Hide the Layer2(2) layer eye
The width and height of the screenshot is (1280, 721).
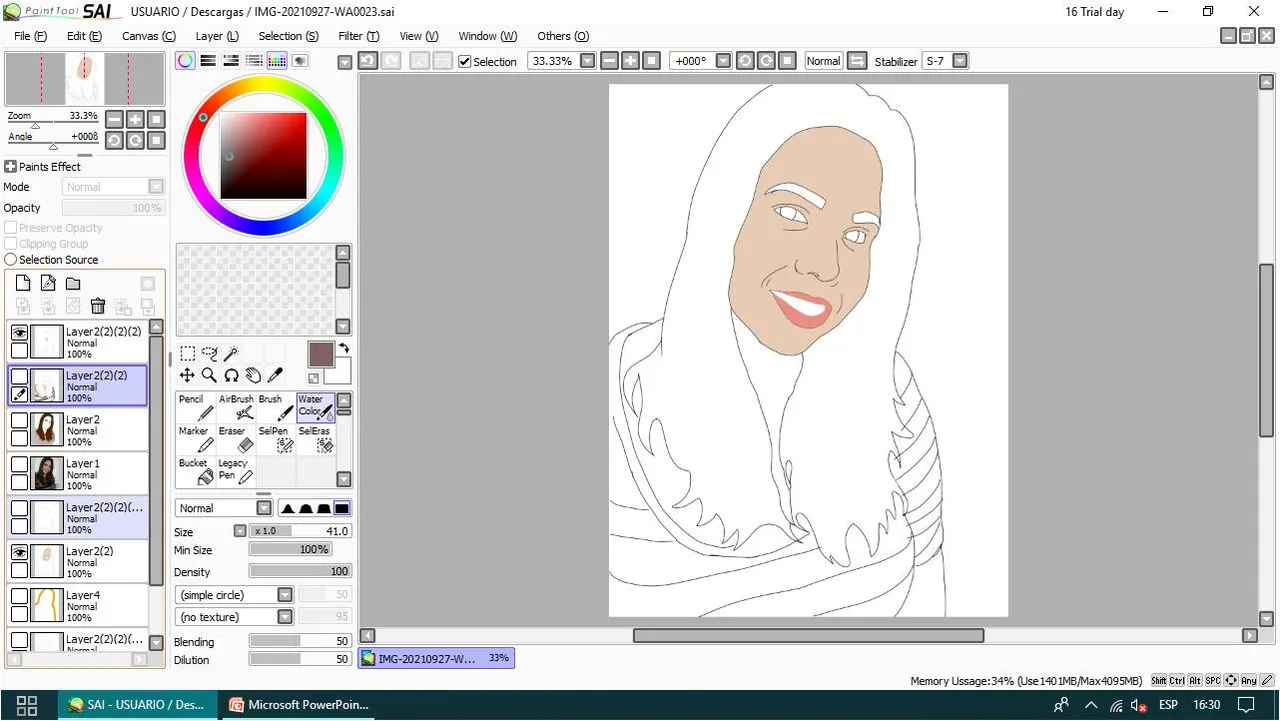(x=19, y=552)
